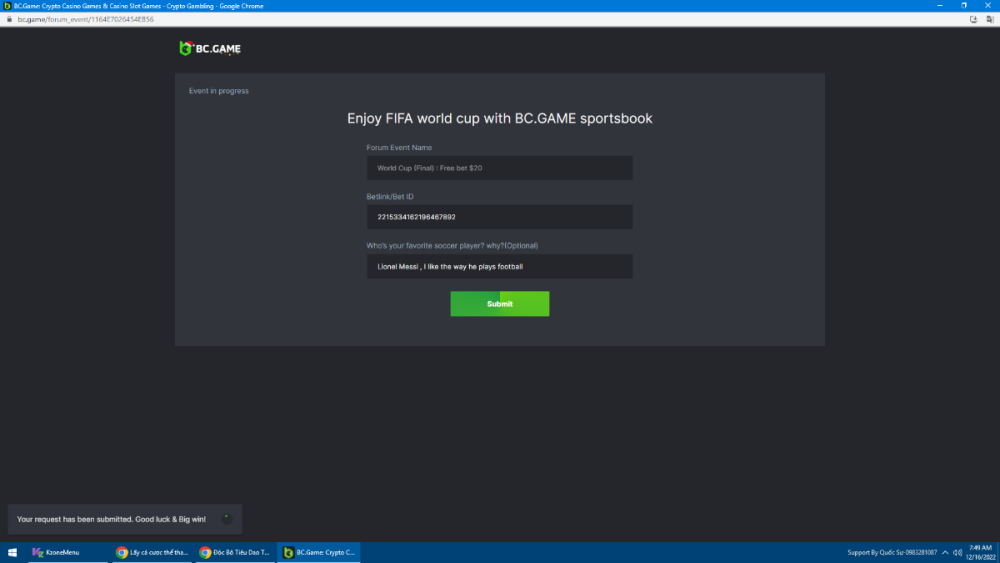1000x563 pixels.
Task: Open the Windows Start menu
Action: [13, 552]
